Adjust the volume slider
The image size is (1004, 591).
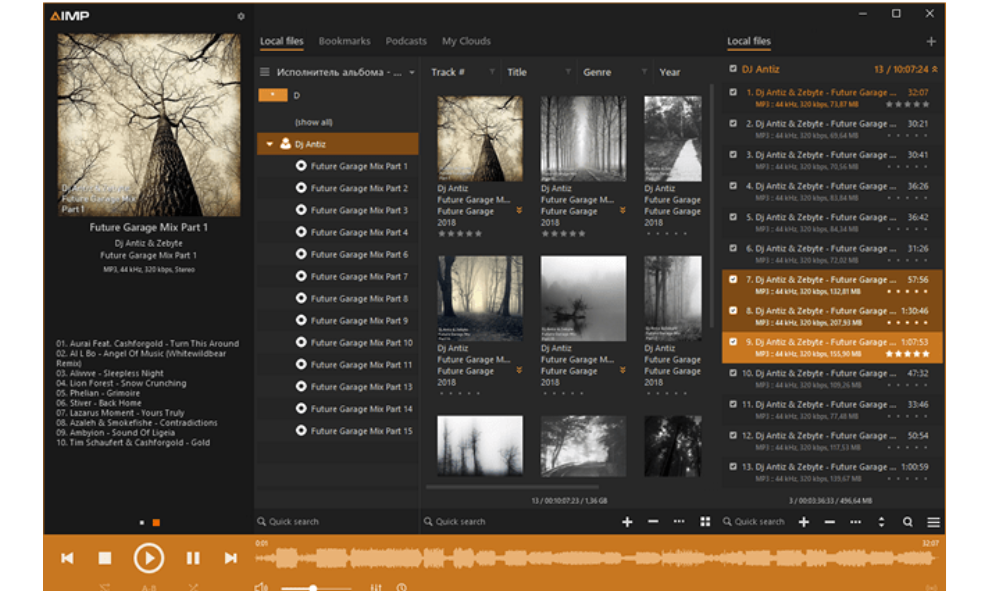point(314,587)
